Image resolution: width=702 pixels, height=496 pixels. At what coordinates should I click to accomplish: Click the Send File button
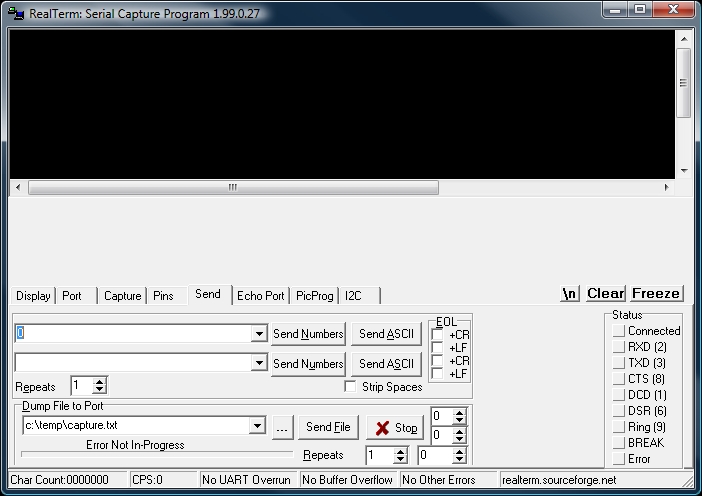coord(328,427)
